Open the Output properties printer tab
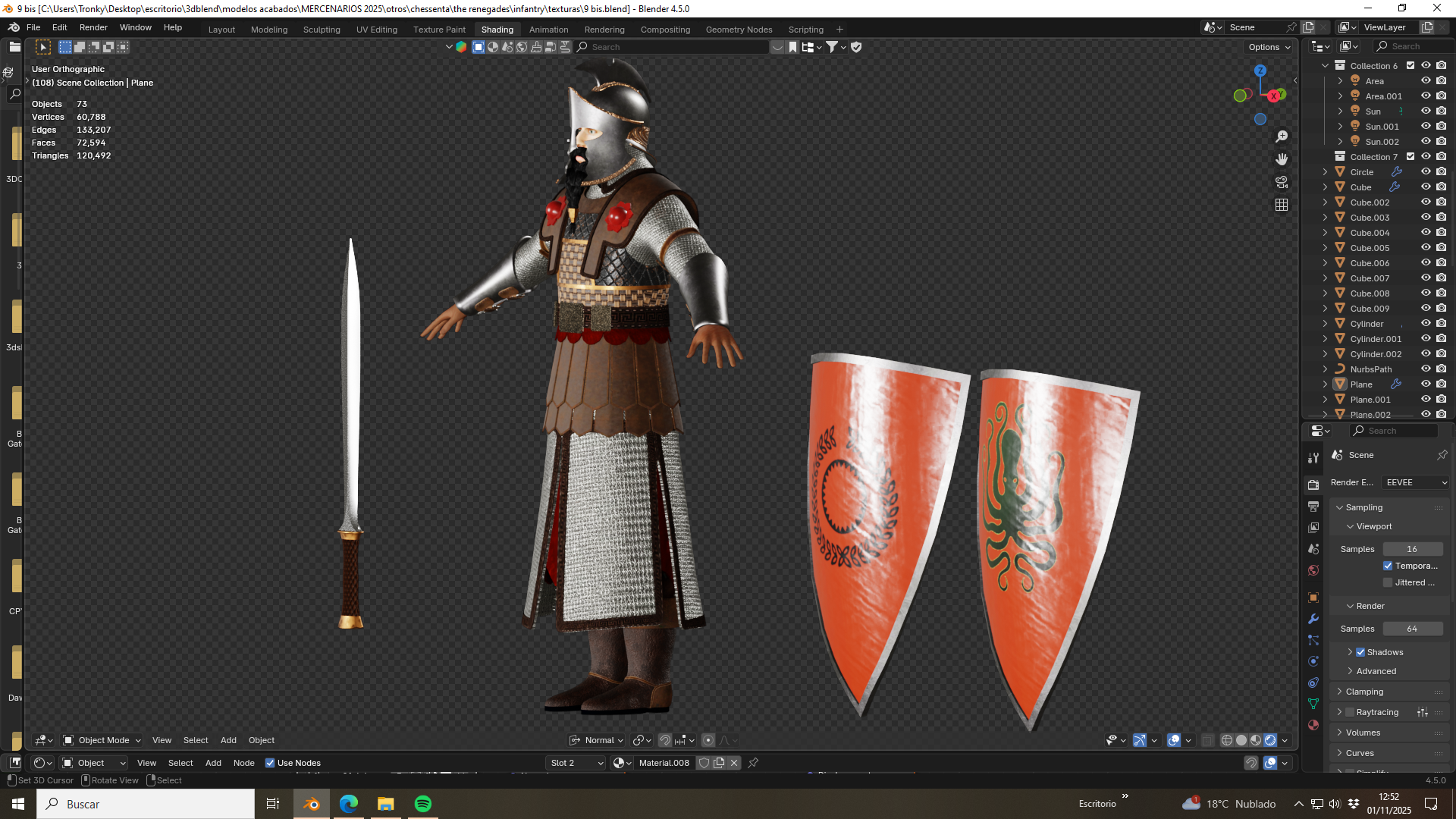1456x819 pixels. [x=1313, y=506]
